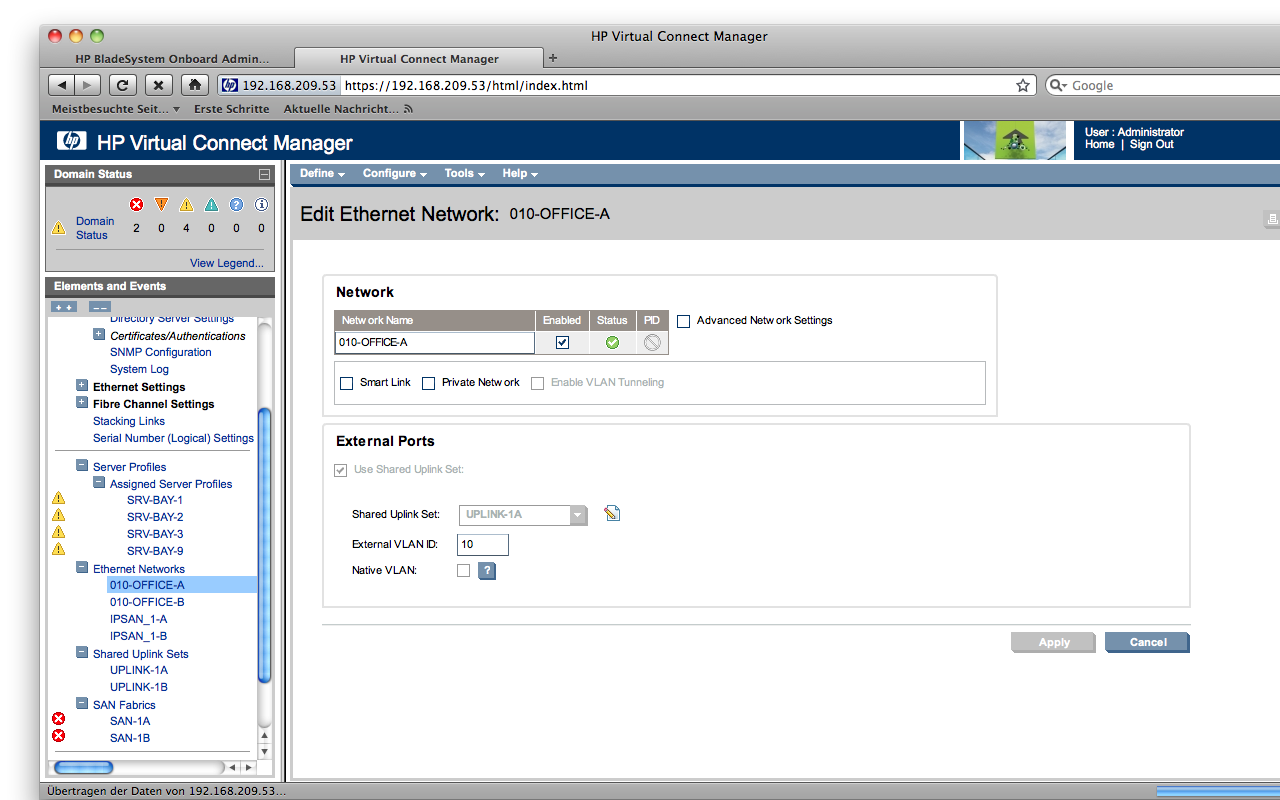Collapse the Server Profiles node
This screenshot has width=1280, height=800.
click(x=82, y=466)
